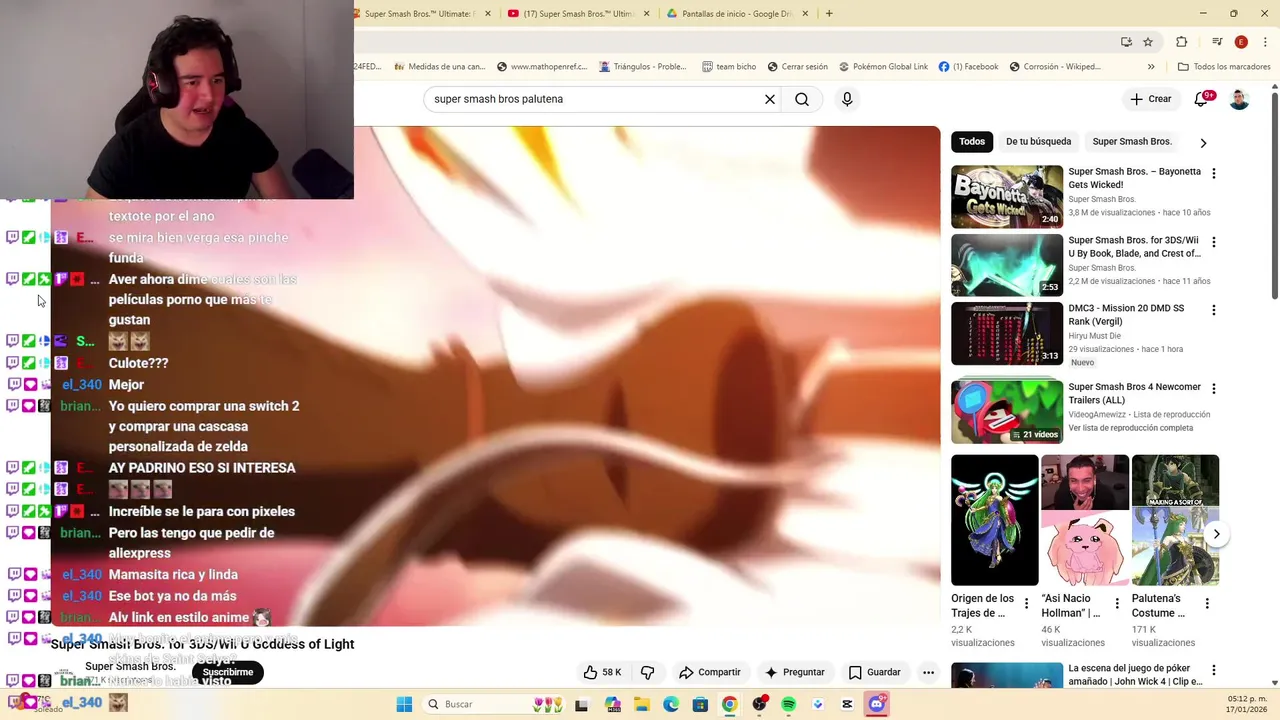Open Pokémon Global Link bookmark
This screenshot has width=1280, height=720.
883,67
